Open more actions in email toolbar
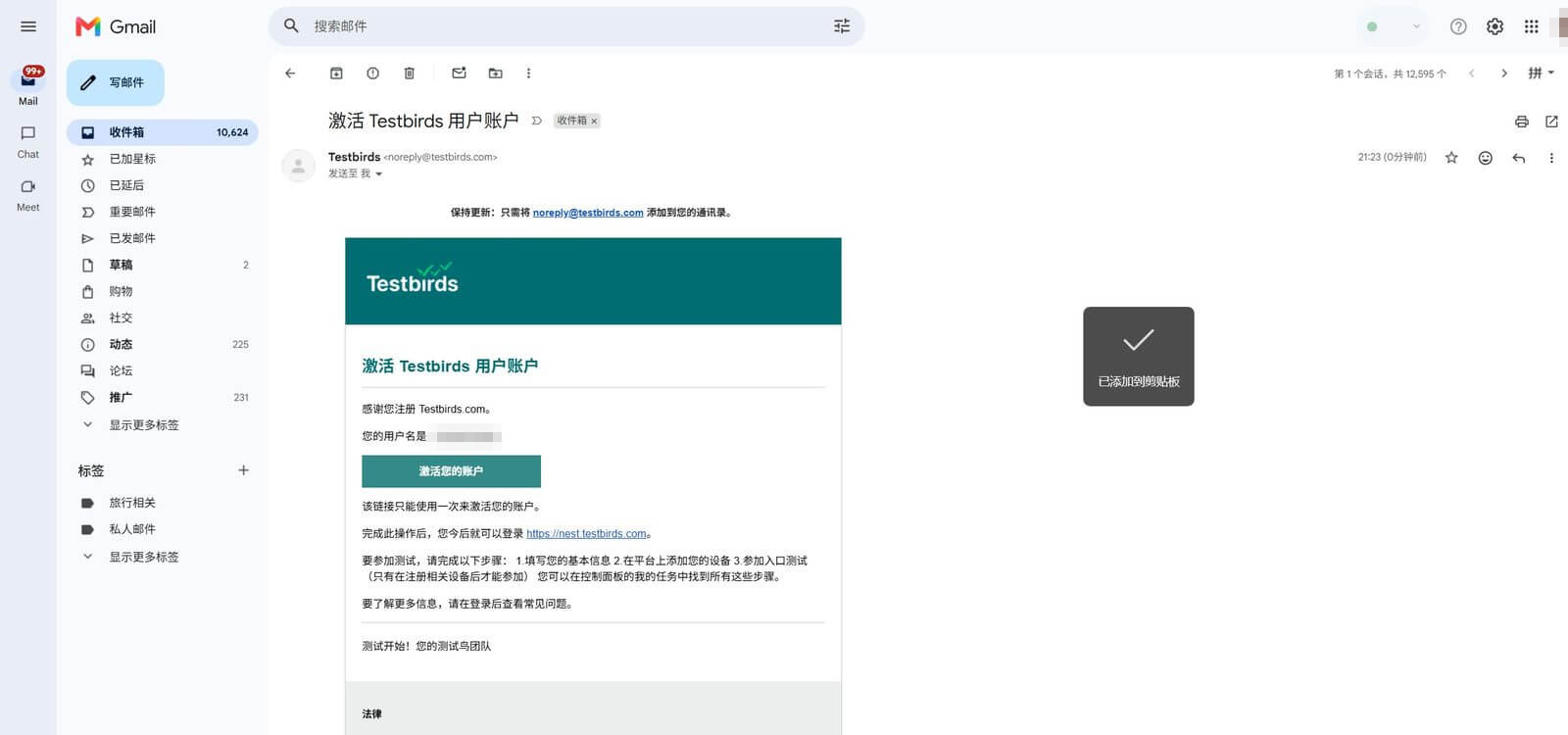This screenshot has width=1568, height=735. coord(528,73)
